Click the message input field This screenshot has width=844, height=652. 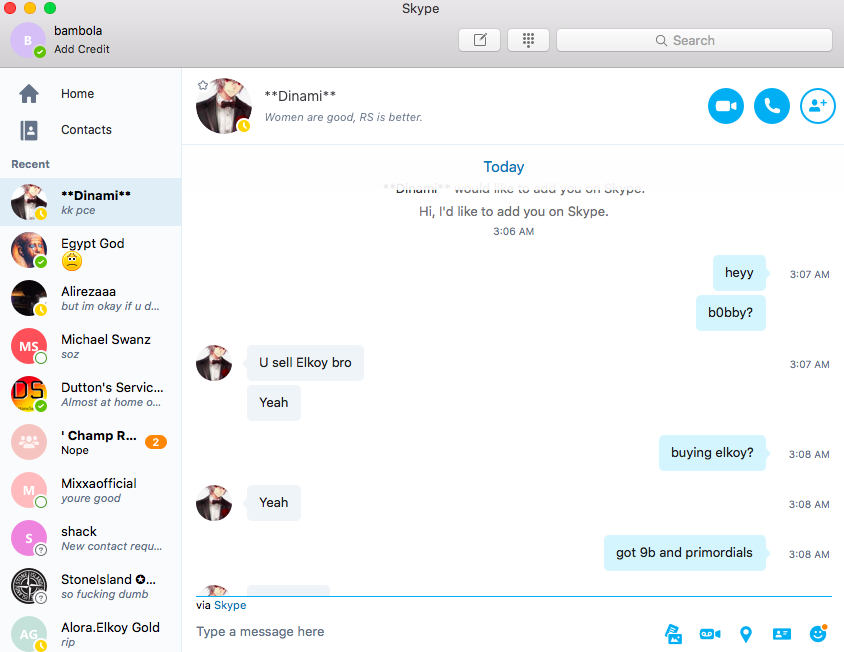coord(425,632)
